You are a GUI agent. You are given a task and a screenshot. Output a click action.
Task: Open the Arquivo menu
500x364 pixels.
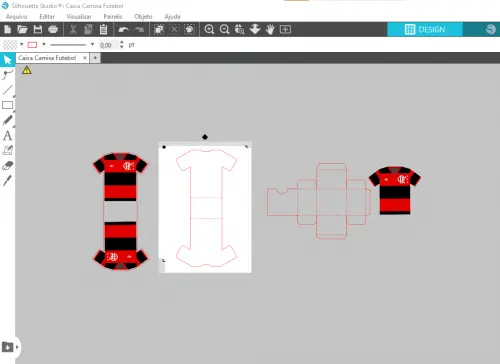pos(16,16)
